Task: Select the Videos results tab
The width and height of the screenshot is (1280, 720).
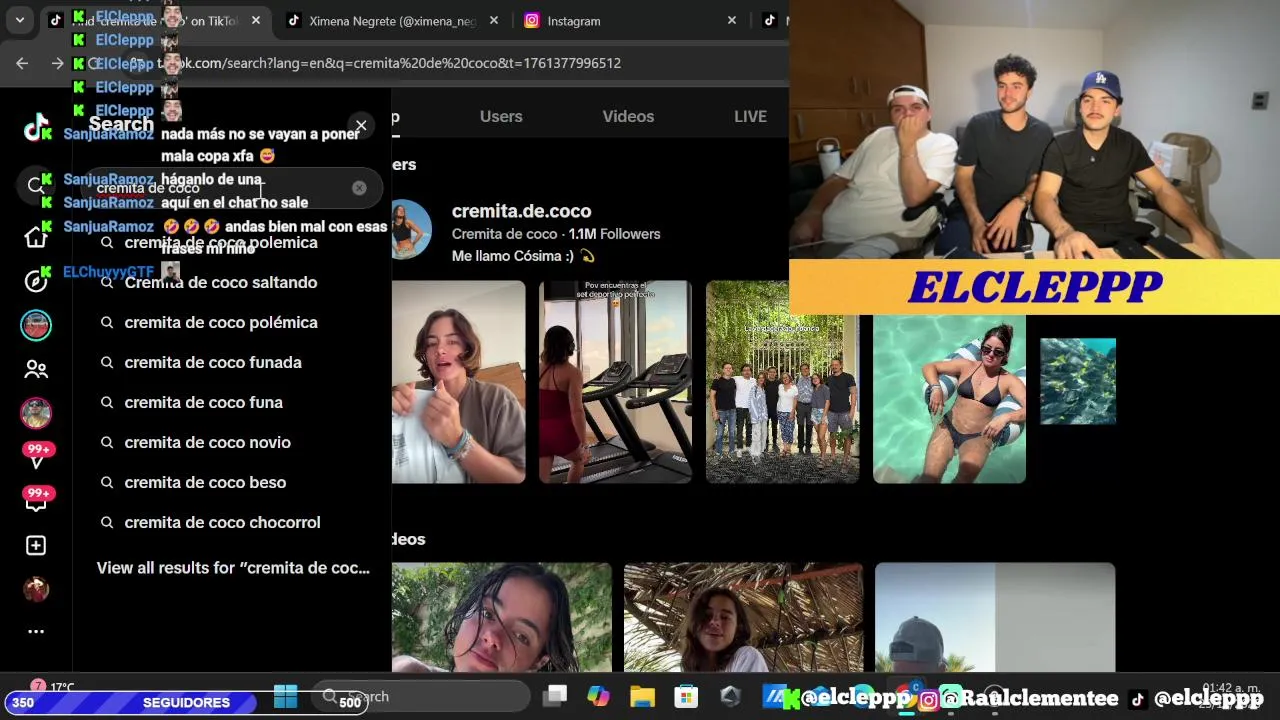Action: (x=628, y=116)
